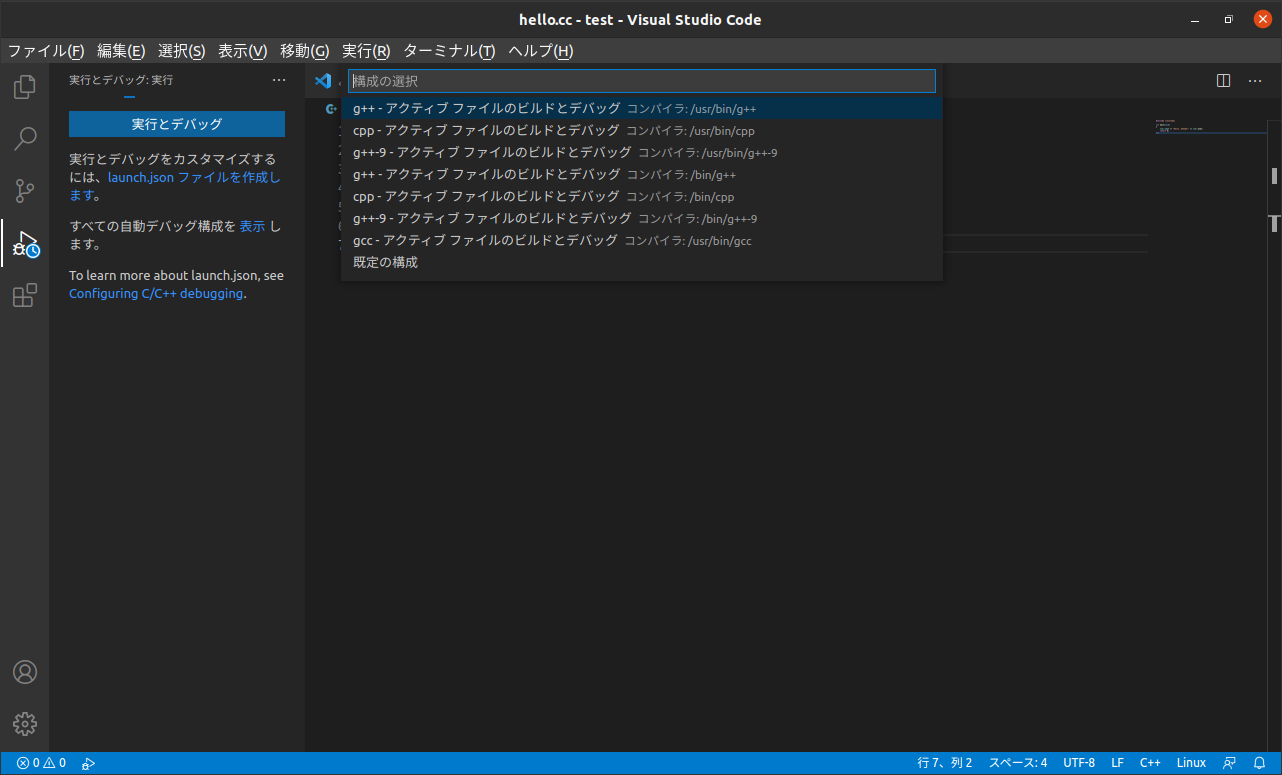Open Configuring C/C++ debugging link
Image resolution: width=1282 pixels, height=775 pixels.
coord(155,294)
